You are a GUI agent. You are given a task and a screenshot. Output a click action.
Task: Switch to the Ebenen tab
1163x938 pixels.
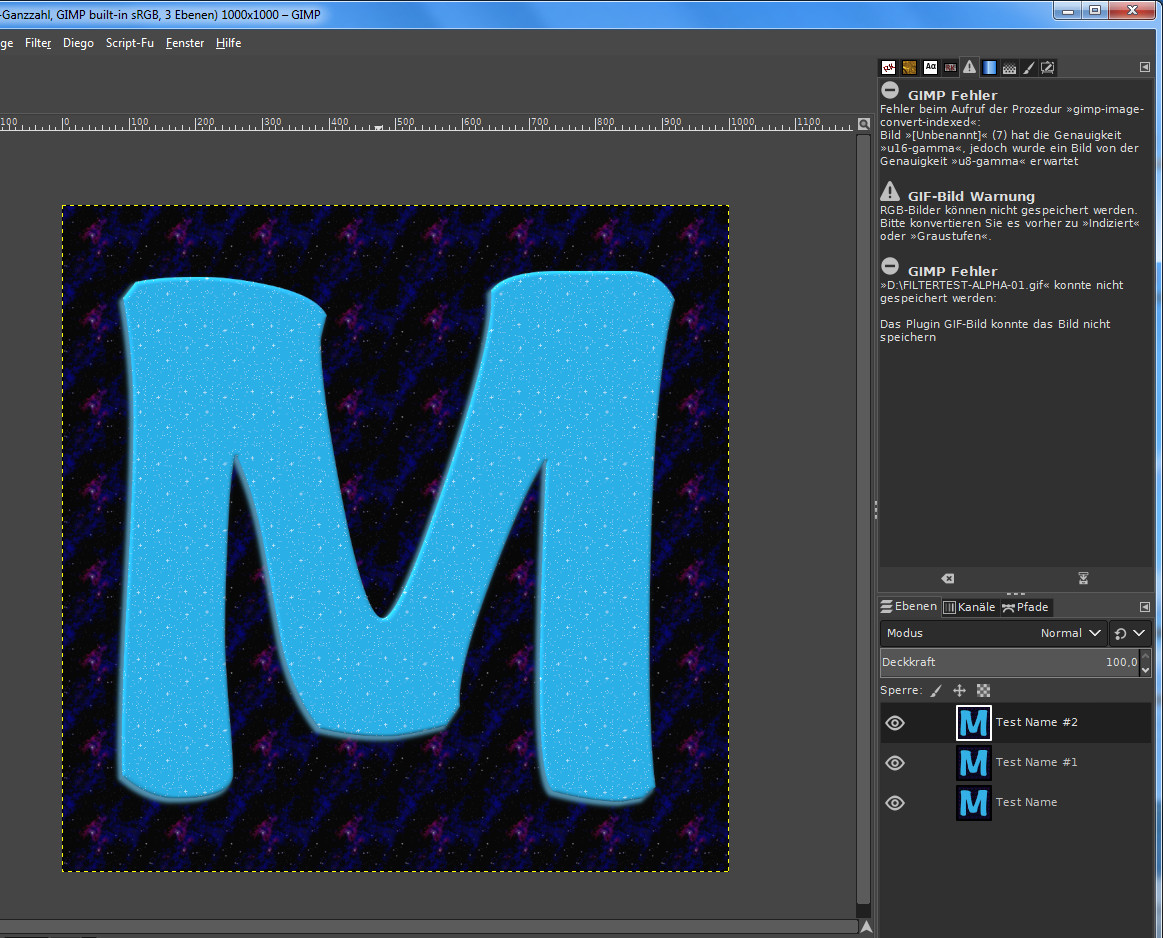tap(909, 607)
